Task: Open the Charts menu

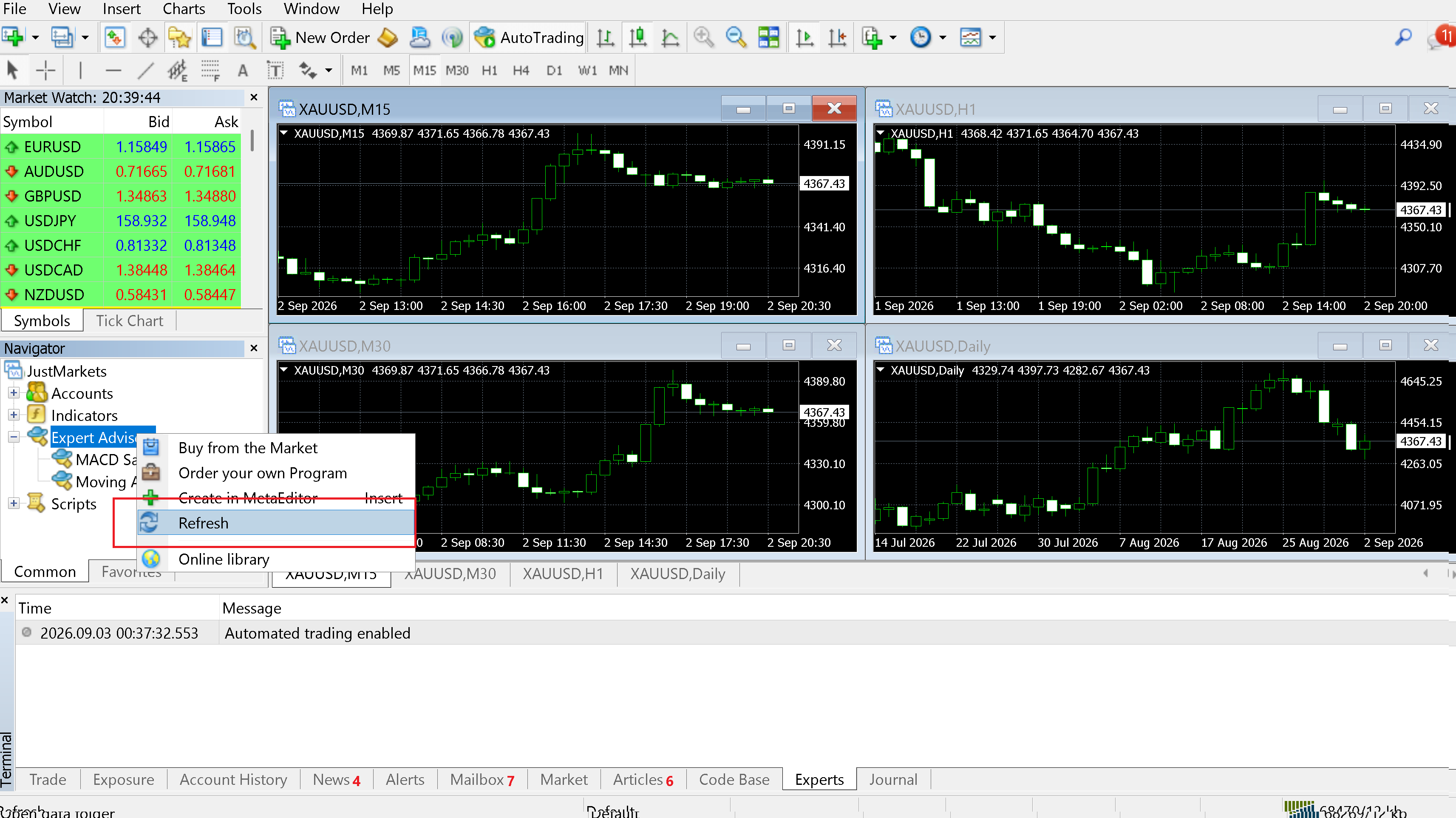Action: pyautogui.click(x=184, y=9)
